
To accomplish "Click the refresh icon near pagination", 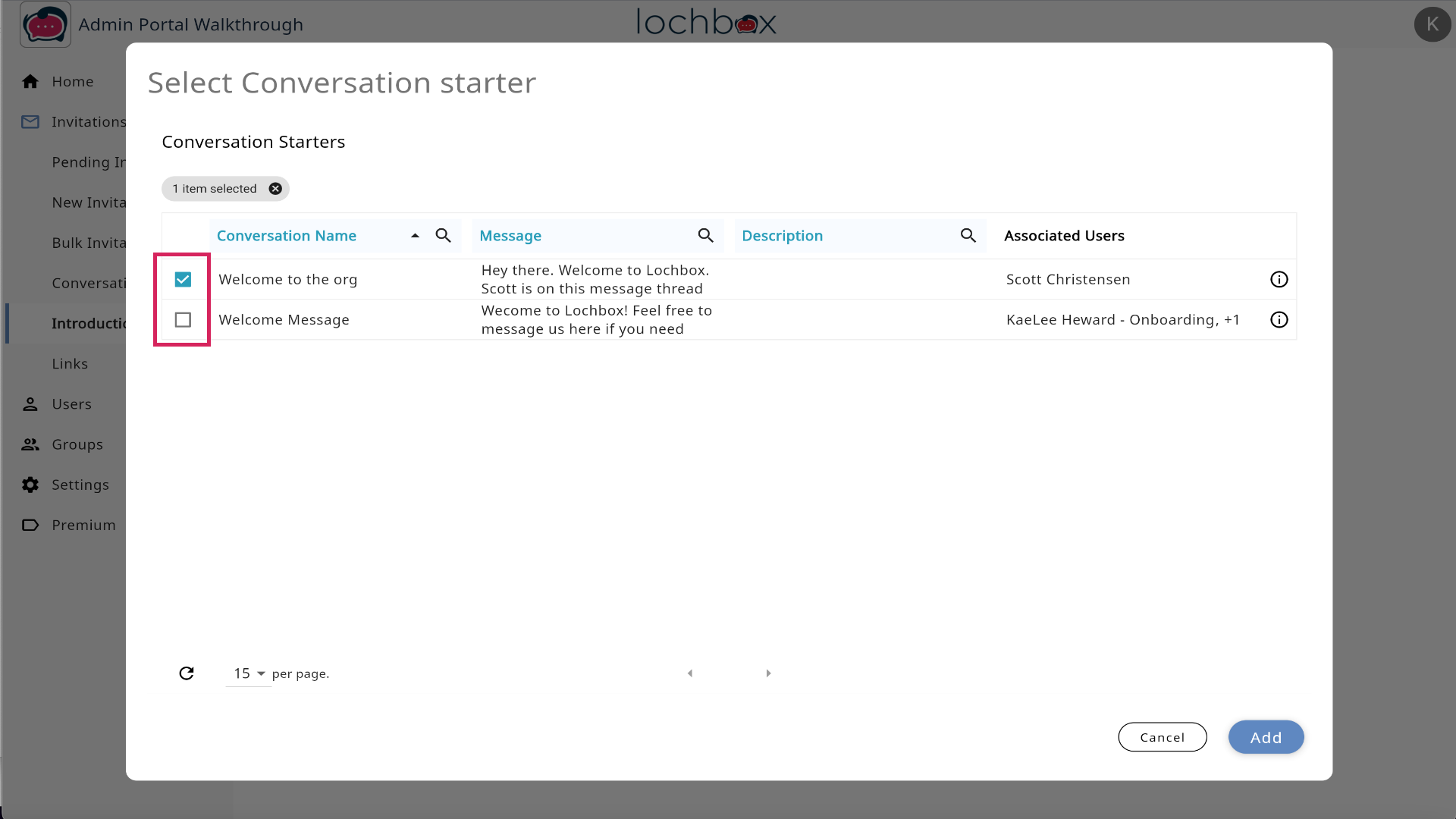I will pyautogui.click(x=187, y=673).
